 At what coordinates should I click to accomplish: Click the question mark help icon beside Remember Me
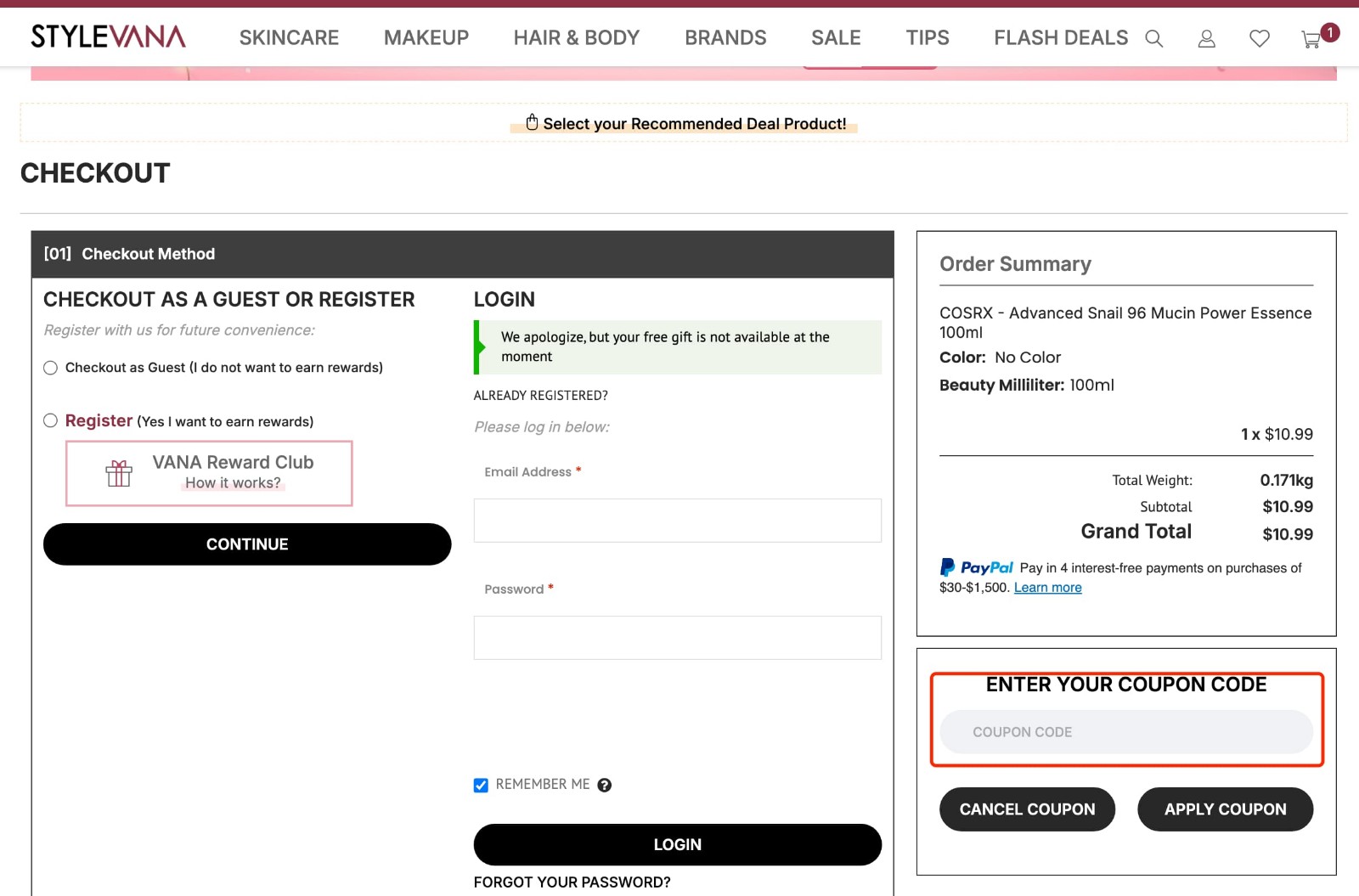click(605, 785)
